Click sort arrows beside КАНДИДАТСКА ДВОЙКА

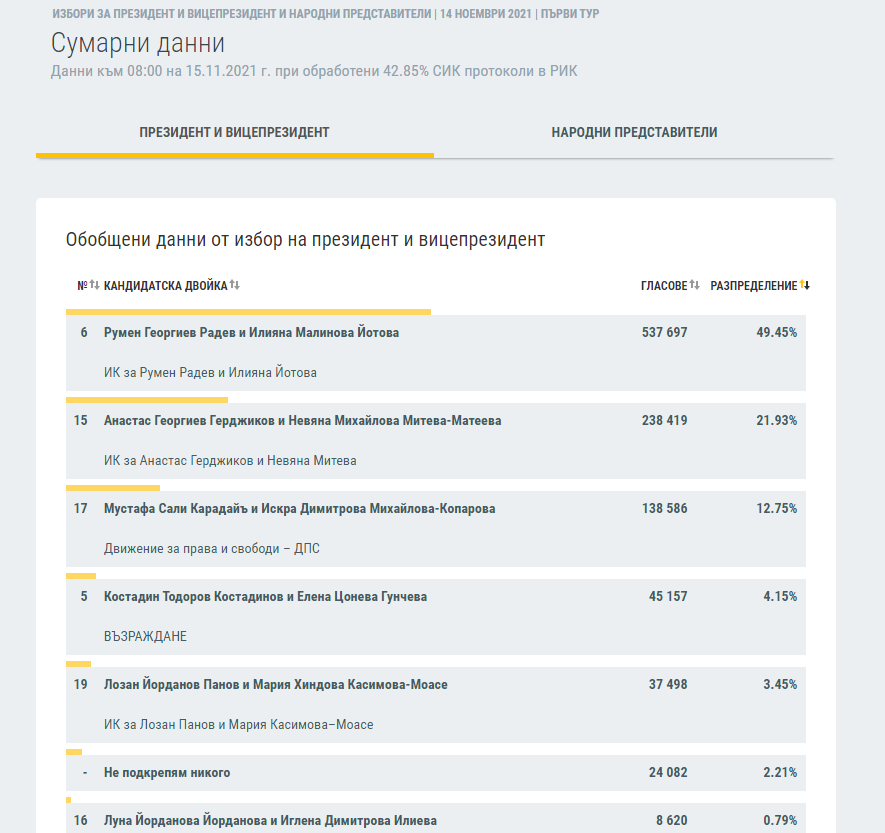coord(235,285)
